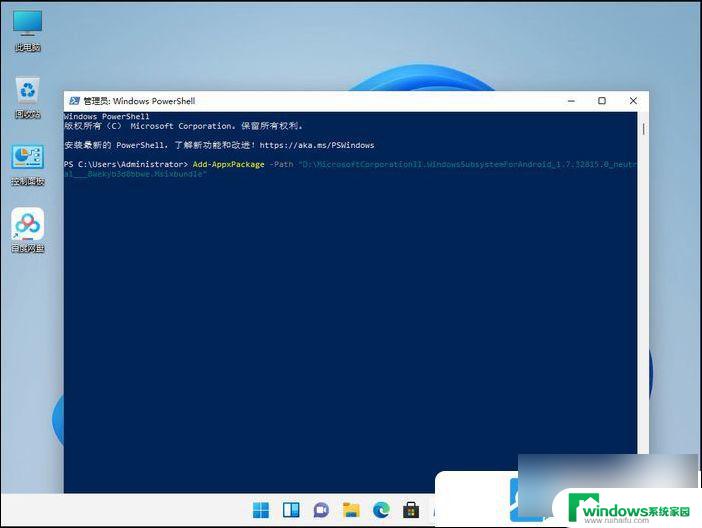Open File Explorer from taskbar
Image resolution: width=702 pixels, height=528 pixels.
[351, 510]
